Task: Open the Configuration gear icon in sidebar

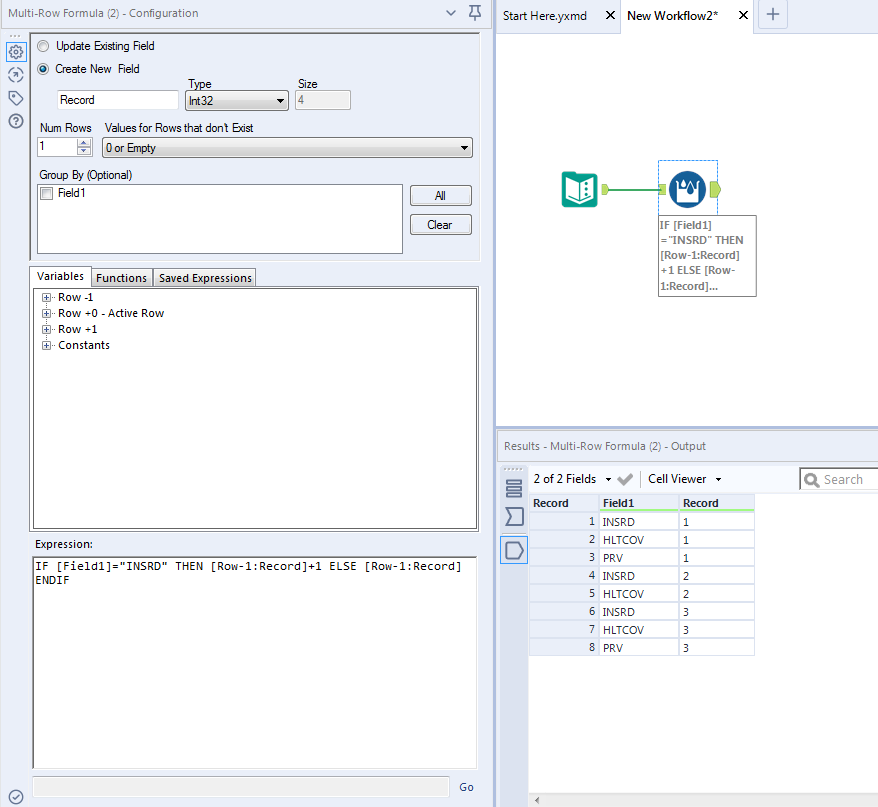Action: point(15,52)
